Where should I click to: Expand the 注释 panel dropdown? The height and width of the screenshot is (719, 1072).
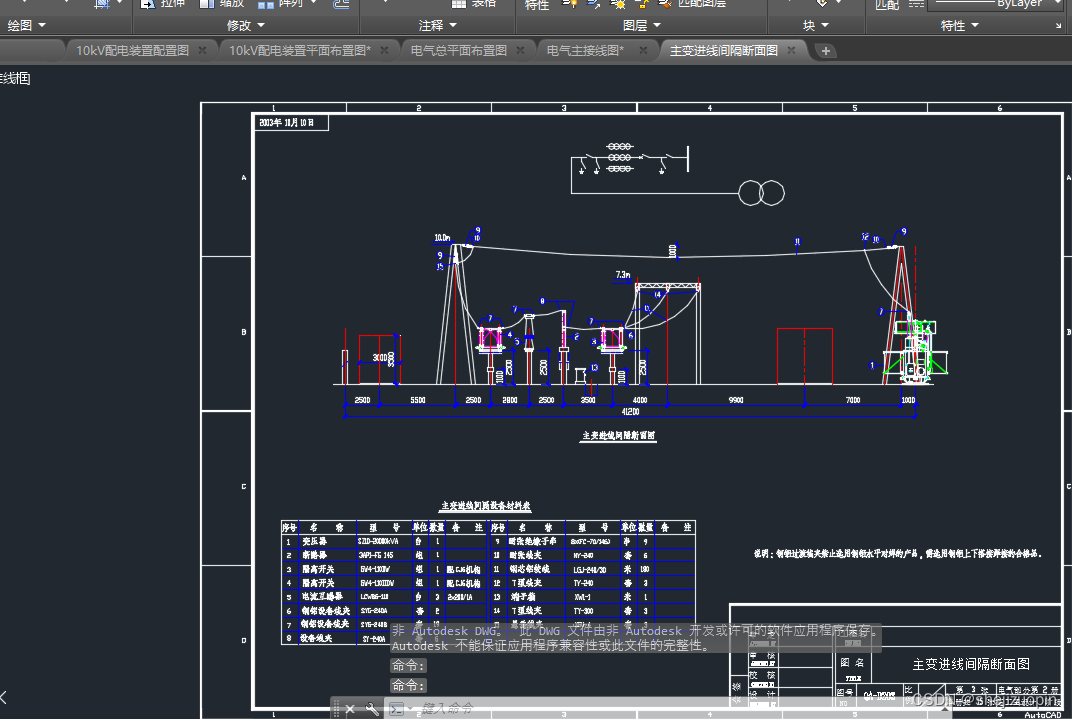point(438,26)
